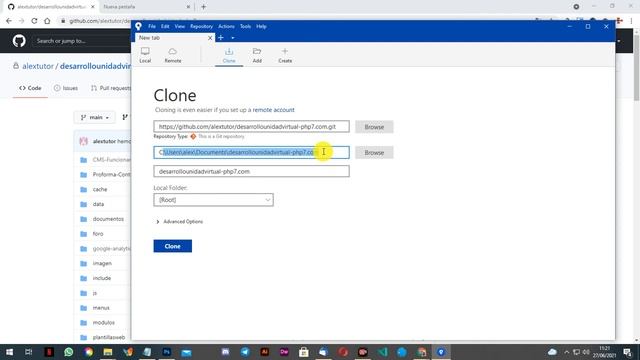Open the remote account link
The width and height of the screenshot is (640, 360).
273,110
